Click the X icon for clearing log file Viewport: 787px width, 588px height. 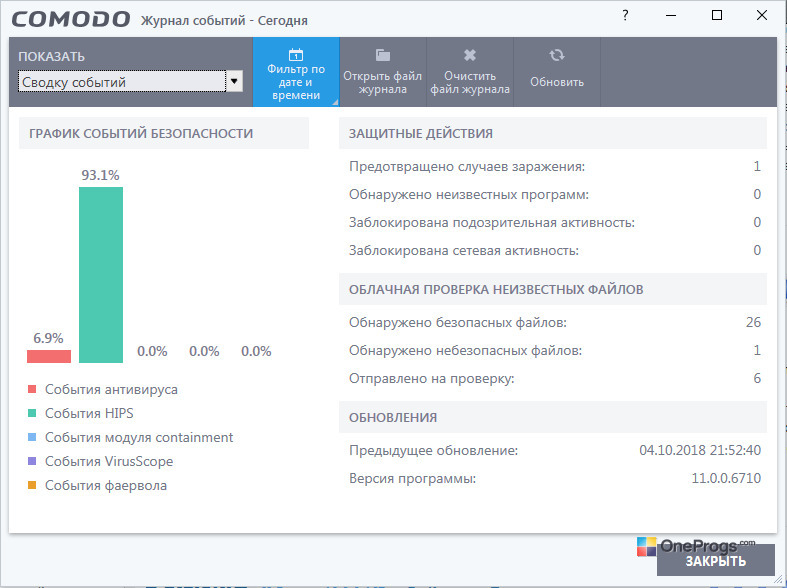point(470,55)
